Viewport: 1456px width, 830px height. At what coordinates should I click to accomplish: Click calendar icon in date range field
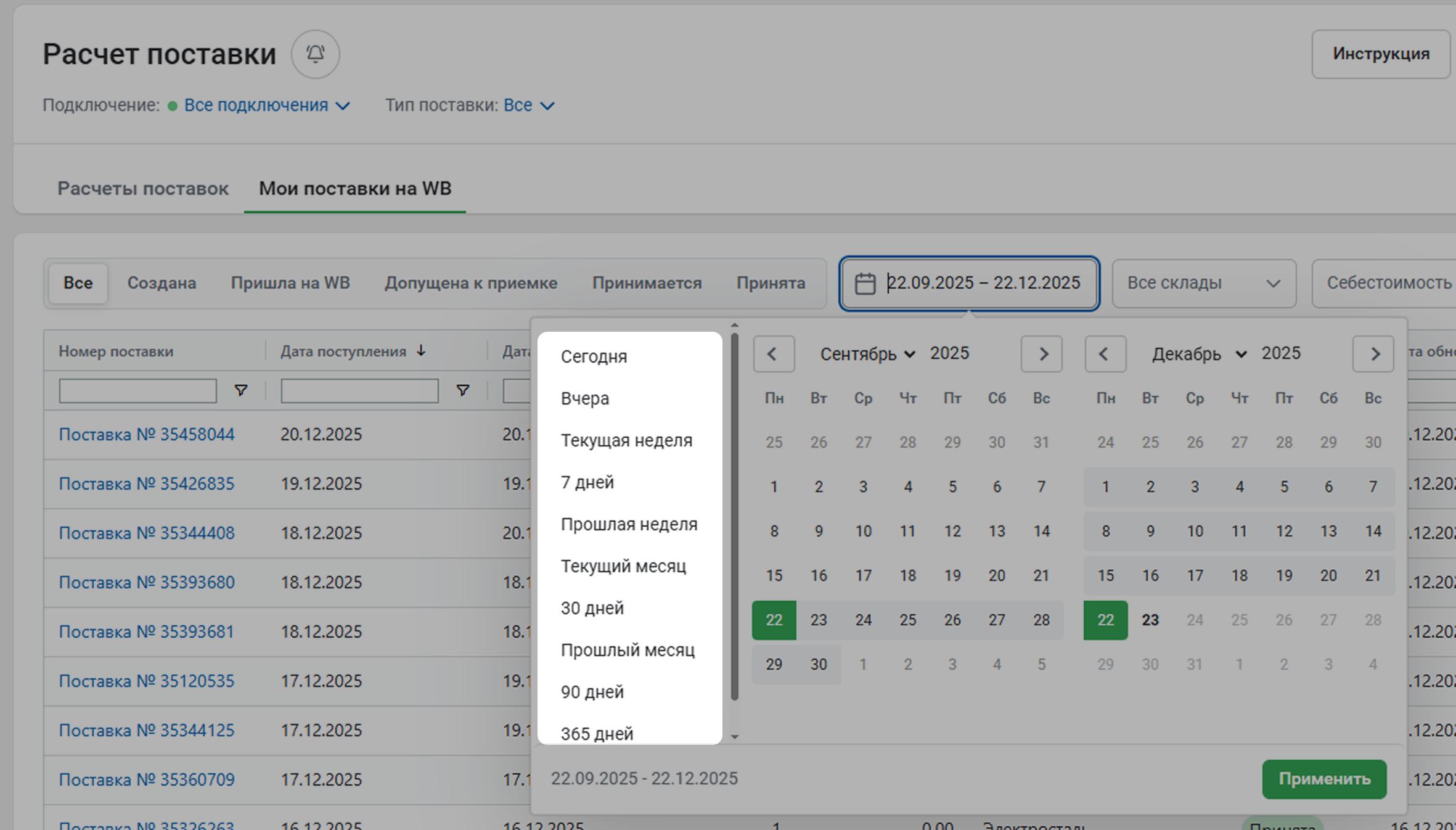tap(865, 284)
